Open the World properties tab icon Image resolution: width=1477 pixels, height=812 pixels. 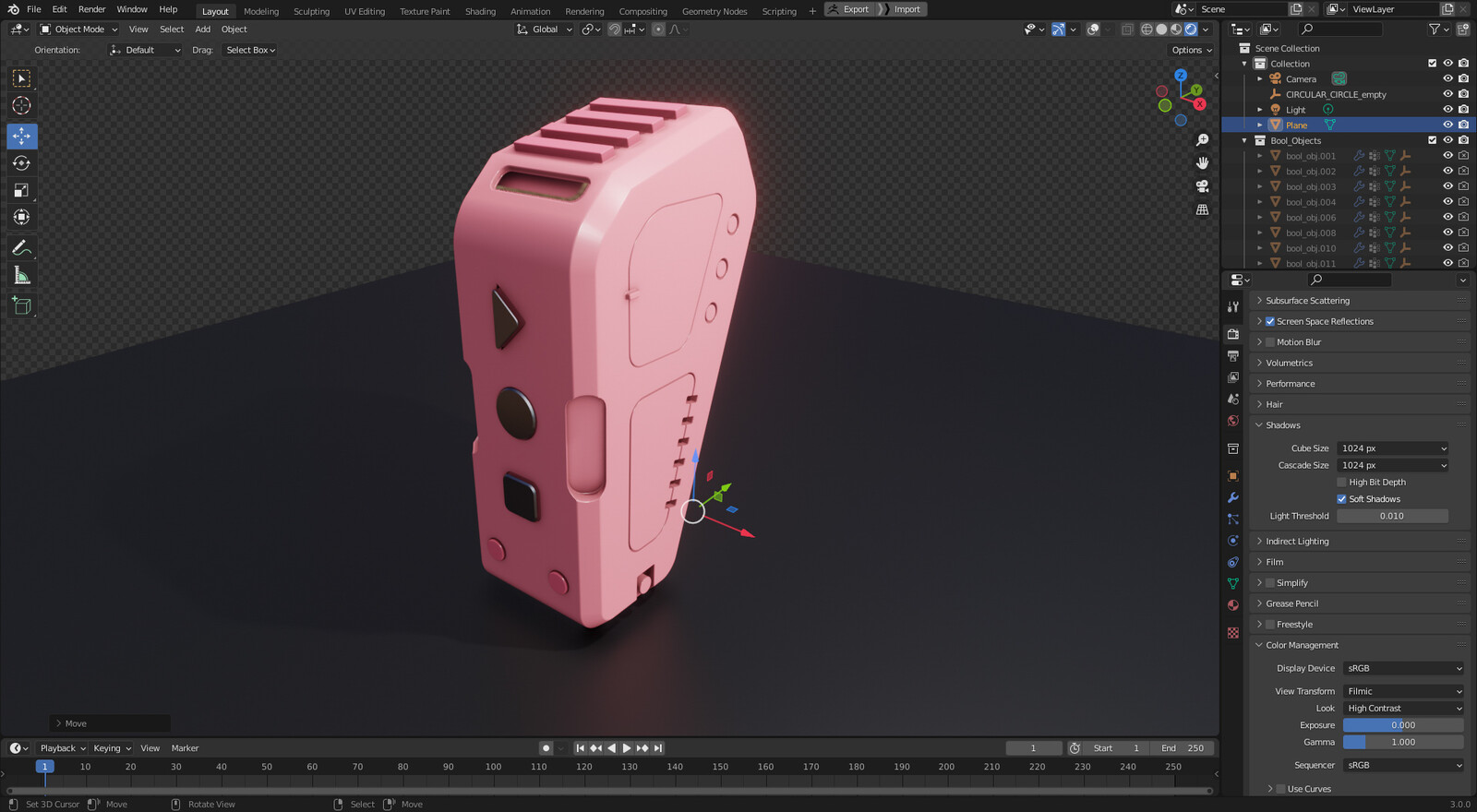(1233, 421)
